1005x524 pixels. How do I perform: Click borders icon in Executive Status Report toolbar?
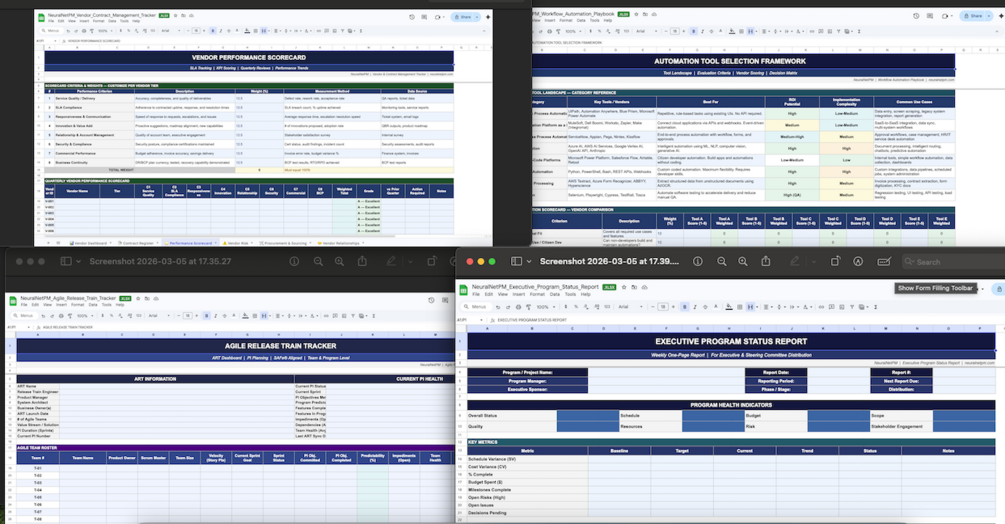click(740, 307)
